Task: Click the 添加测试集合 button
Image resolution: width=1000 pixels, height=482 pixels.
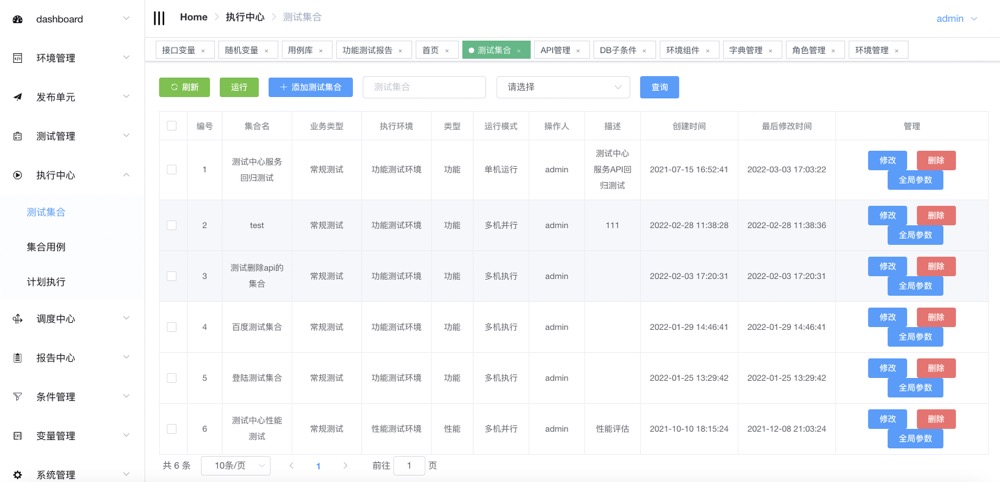Action: (311, 87)
